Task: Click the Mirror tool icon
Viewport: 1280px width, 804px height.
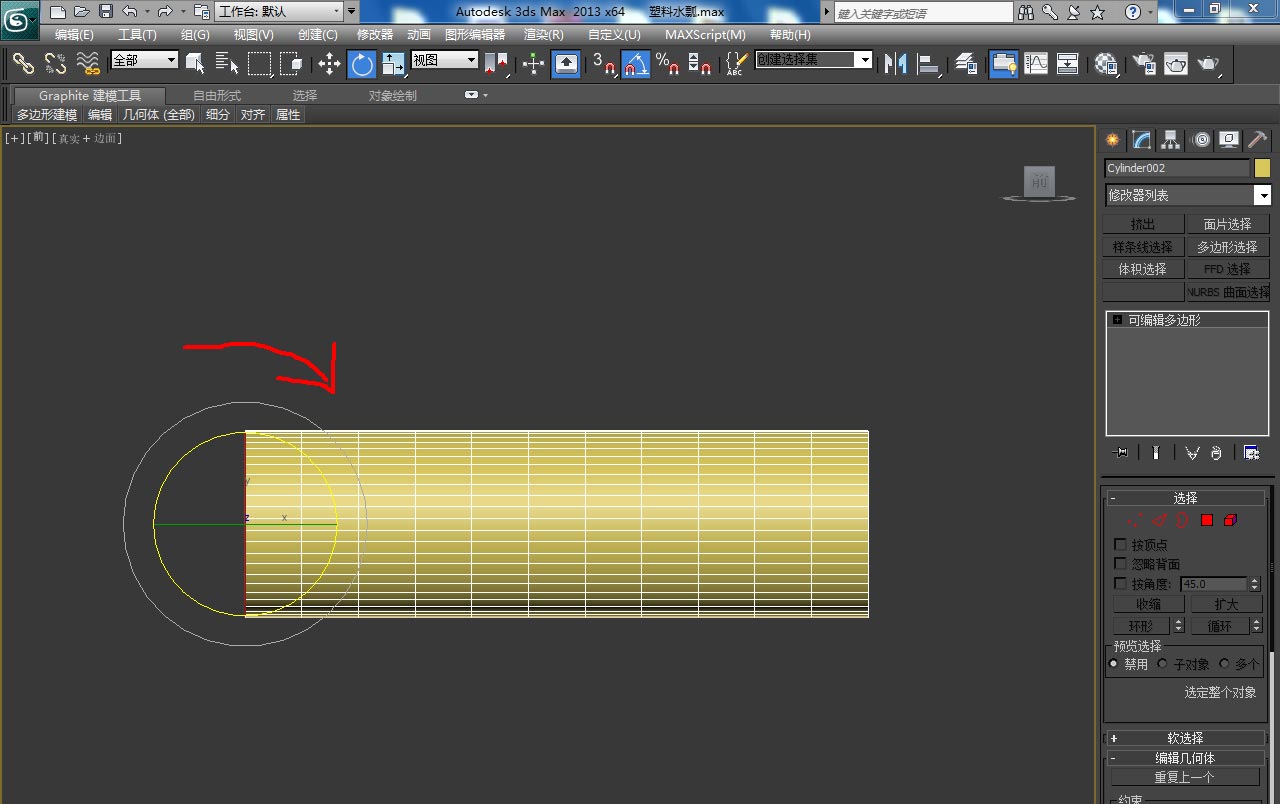Action: (896, 64)
